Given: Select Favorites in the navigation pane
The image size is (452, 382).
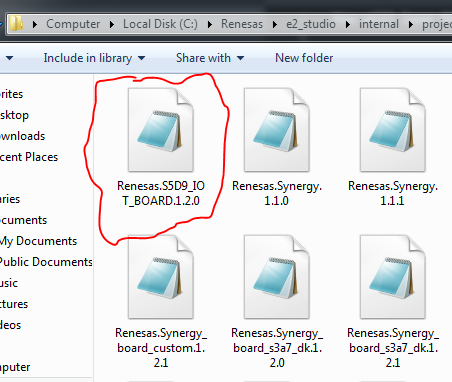Looking at the screenshot, I should point(11,94).
